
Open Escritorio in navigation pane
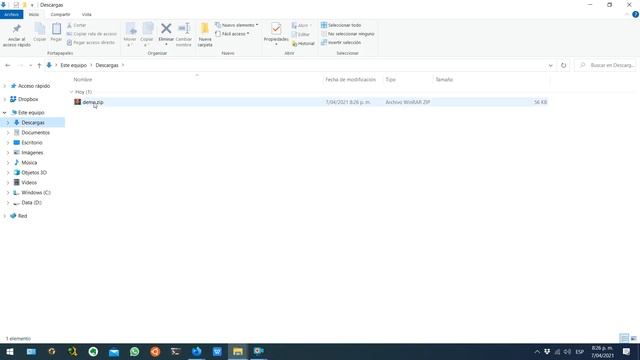click(31, 143)
